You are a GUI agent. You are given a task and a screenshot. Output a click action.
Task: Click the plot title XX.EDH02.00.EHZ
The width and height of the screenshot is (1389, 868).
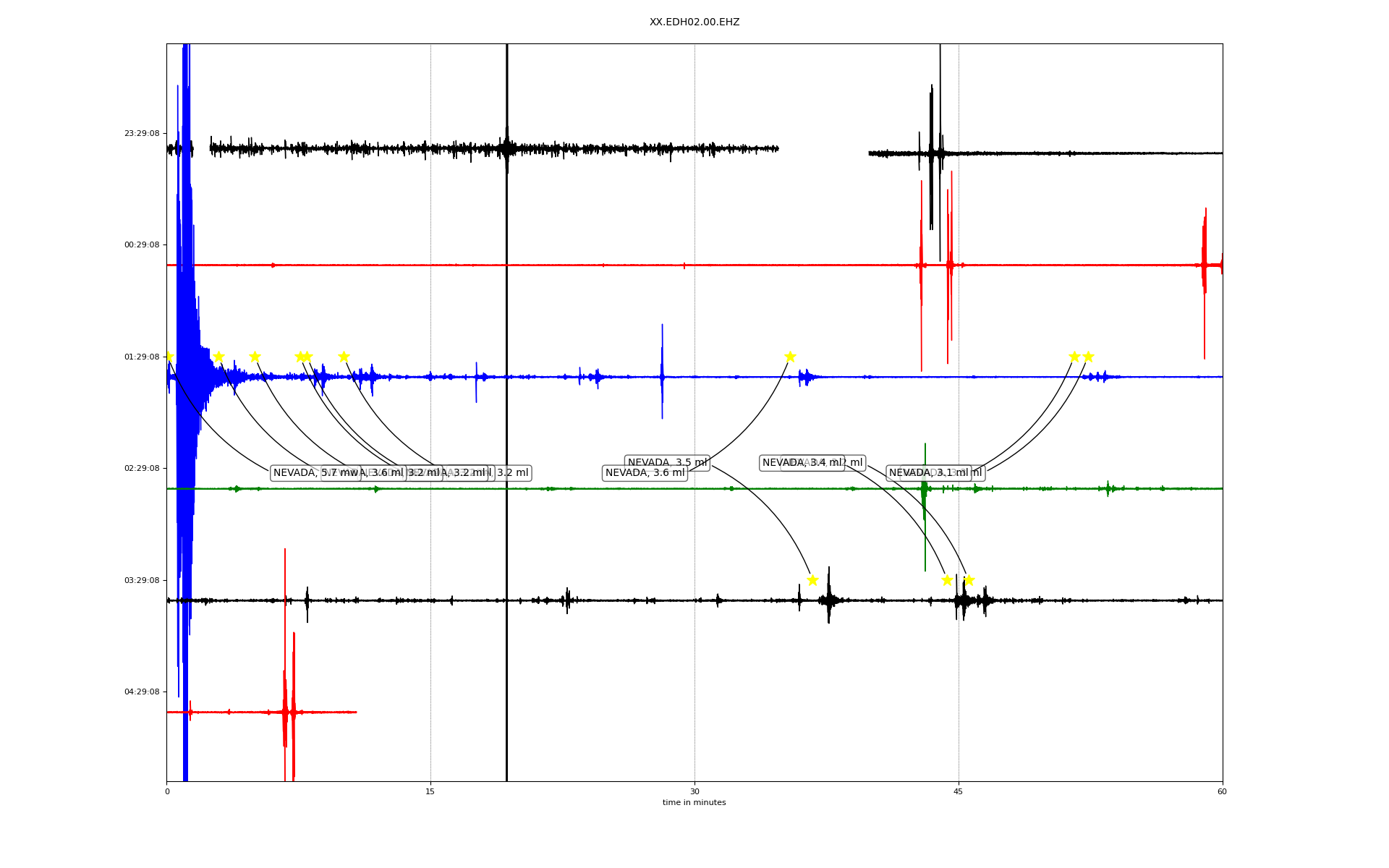694,22
